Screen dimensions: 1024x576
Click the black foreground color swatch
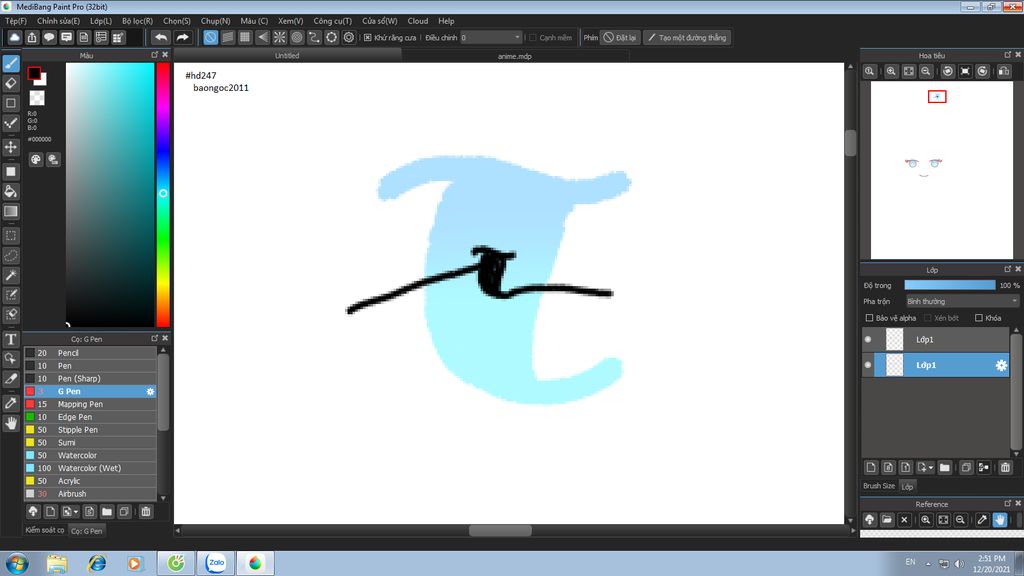[34, 74]
